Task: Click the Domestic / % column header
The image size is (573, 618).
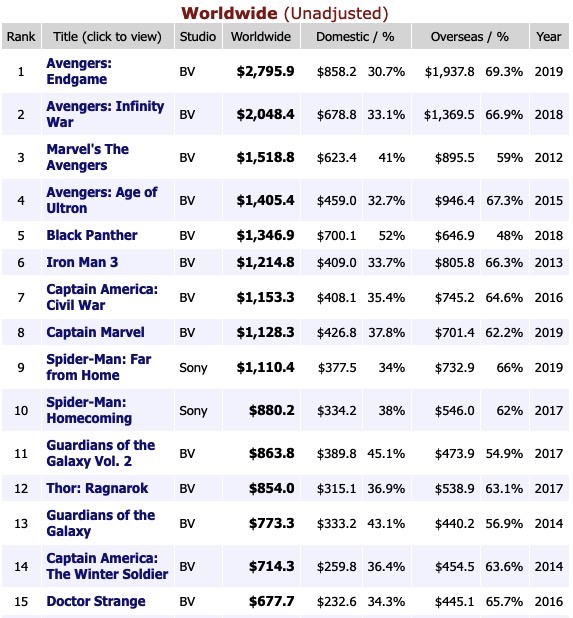Action: tap(356, 36)
